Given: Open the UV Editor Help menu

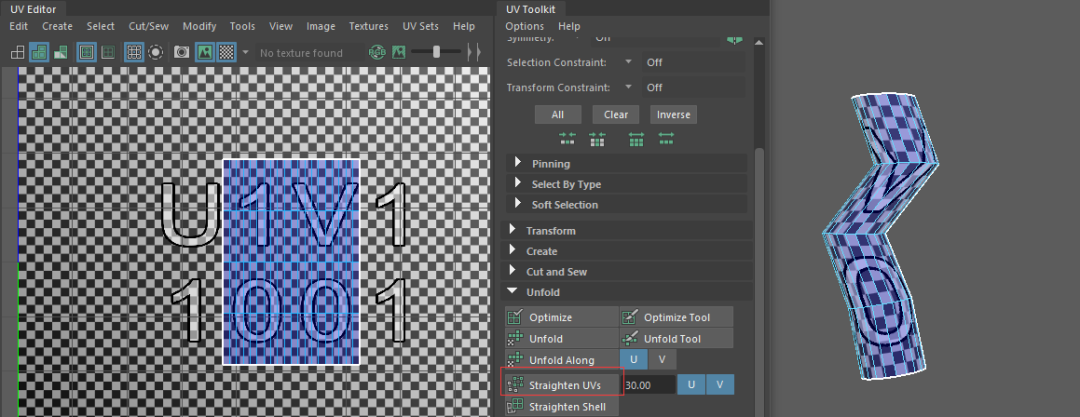Looking at the screenshot, I should click(464, 26).
